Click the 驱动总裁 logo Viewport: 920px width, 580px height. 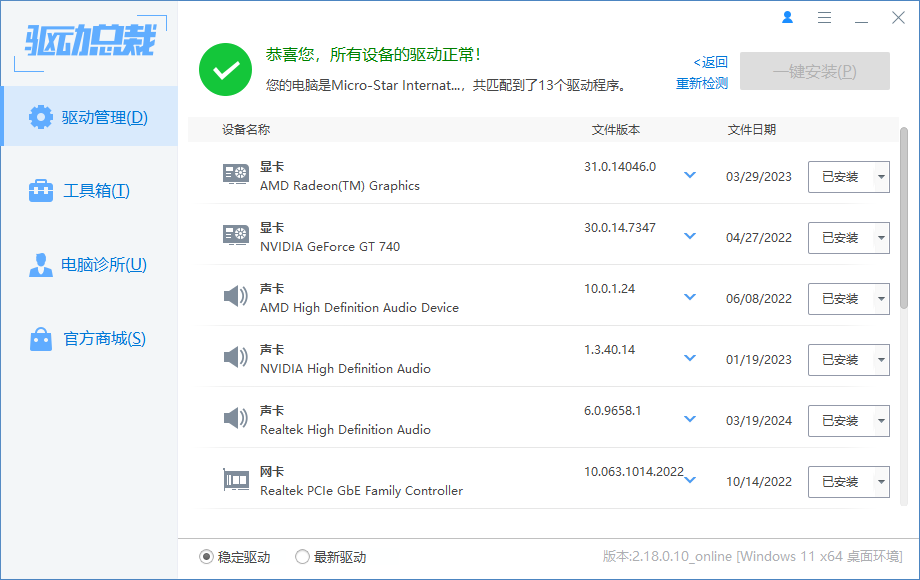point(90,40)
